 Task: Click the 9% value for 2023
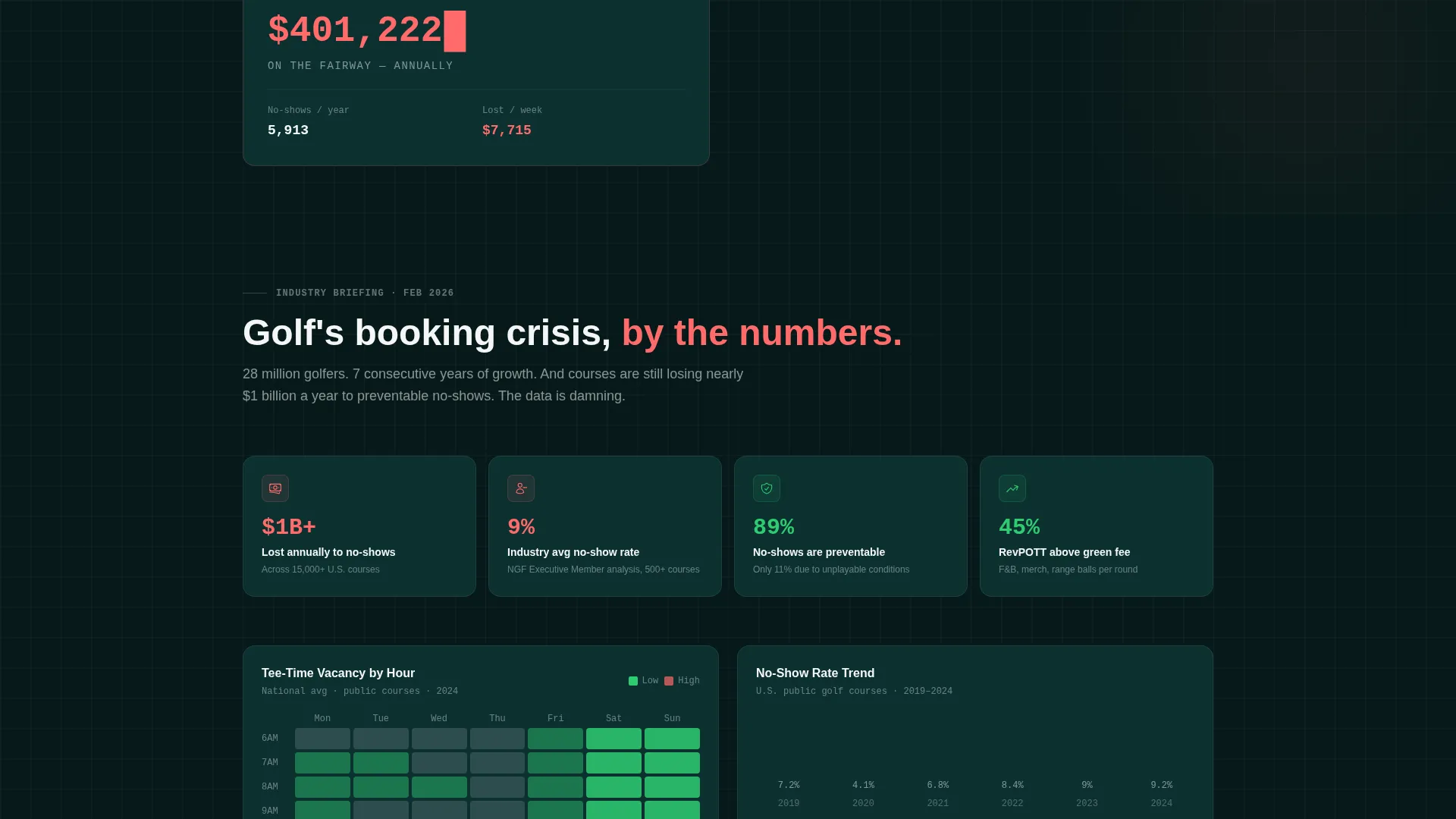(1087, 786)
